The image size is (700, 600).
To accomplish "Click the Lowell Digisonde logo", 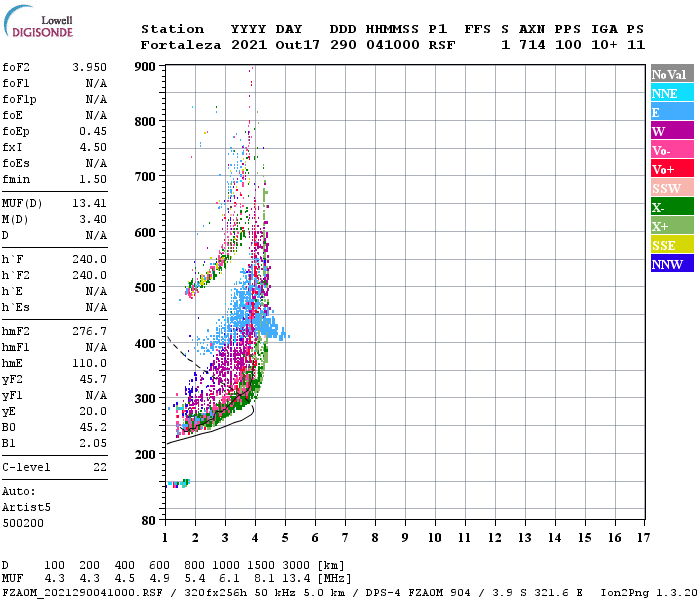I will click(38, 21).
